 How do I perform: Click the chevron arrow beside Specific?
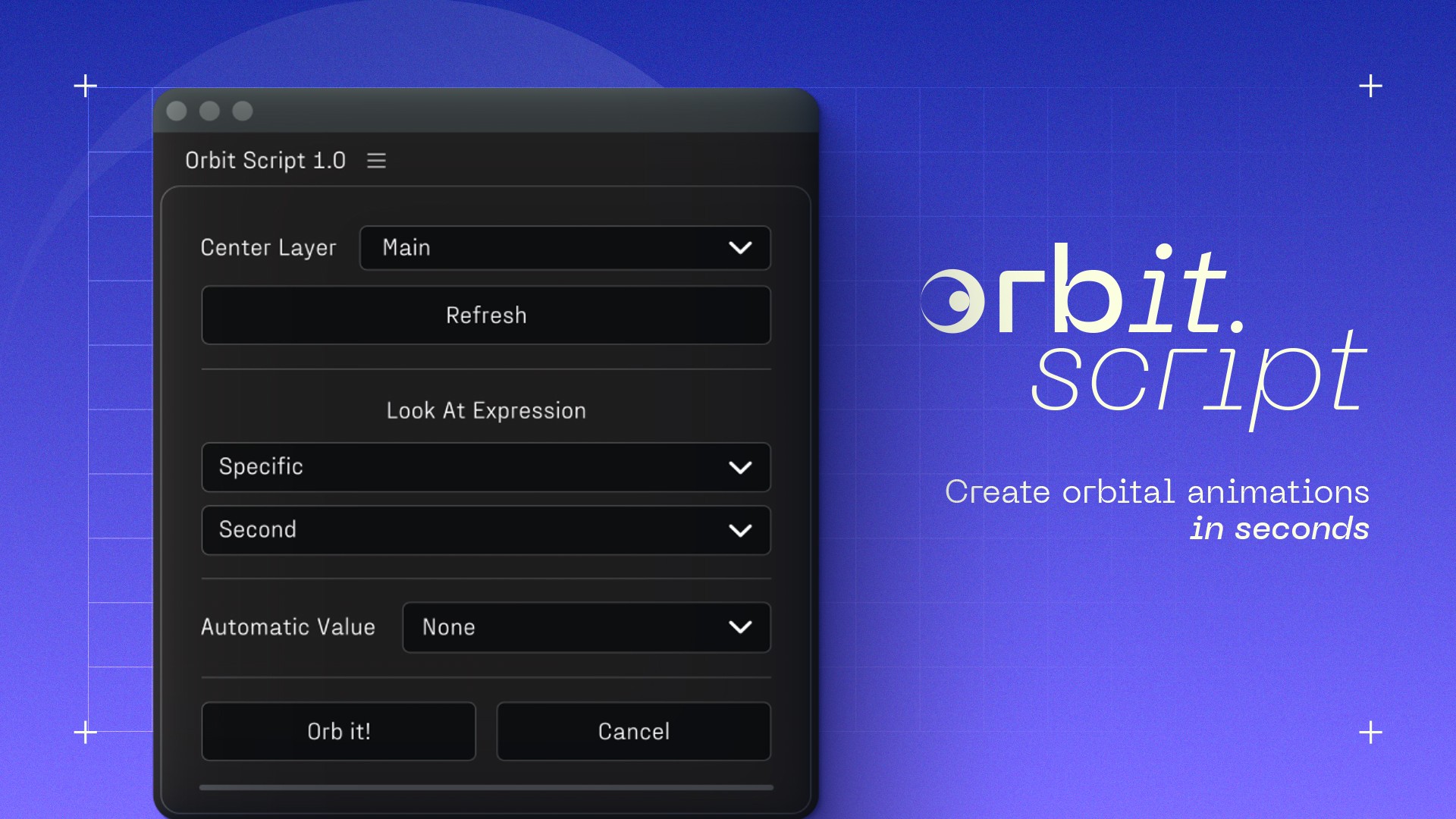[740, 467]
